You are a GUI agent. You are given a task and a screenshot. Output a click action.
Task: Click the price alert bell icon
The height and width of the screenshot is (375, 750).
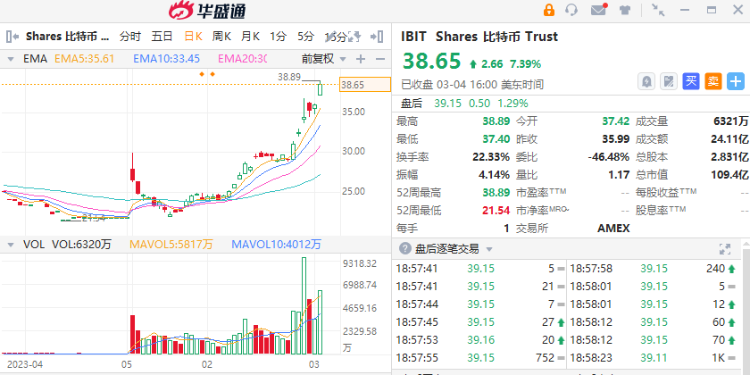tap(647, 81)
